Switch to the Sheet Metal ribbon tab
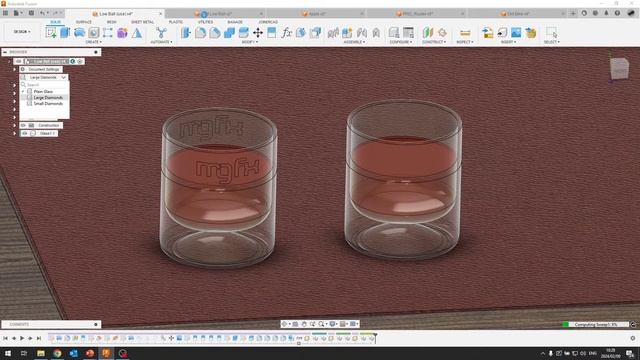Screen dimensions: 640x360 coord(142,22)
